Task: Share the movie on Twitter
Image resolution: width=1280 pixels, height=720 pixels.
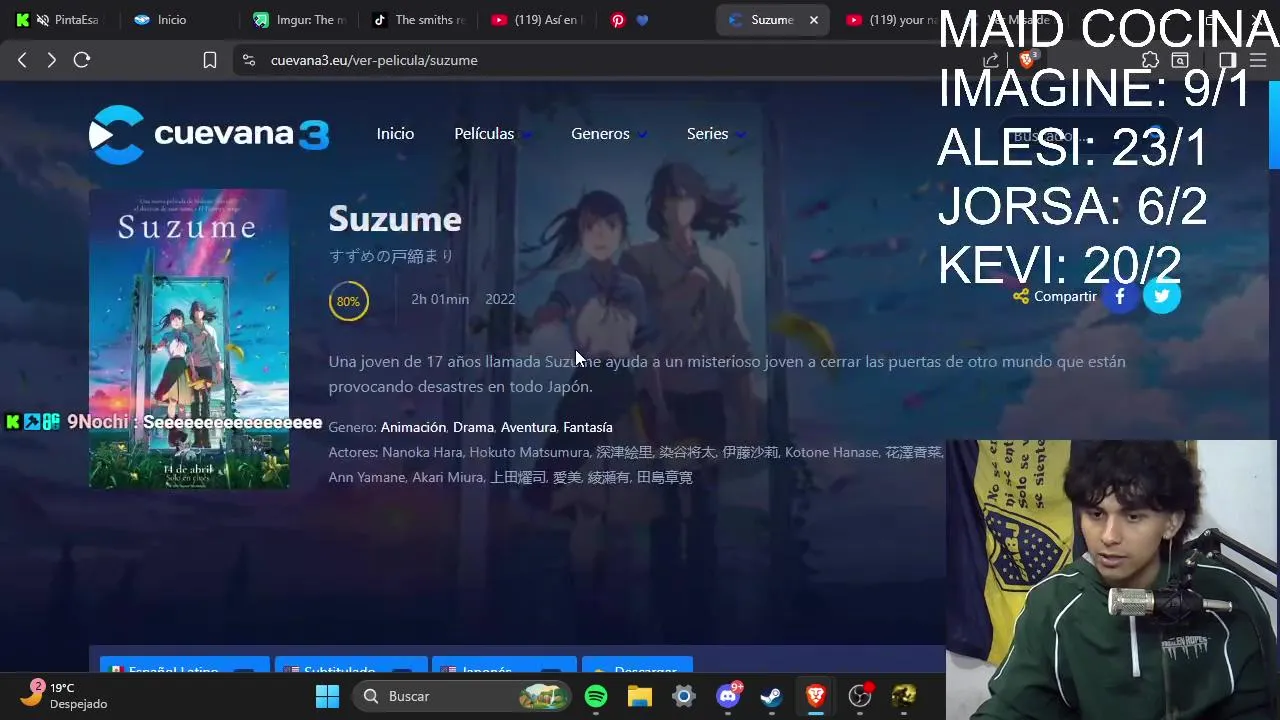Action: (x=1162, y=296)
